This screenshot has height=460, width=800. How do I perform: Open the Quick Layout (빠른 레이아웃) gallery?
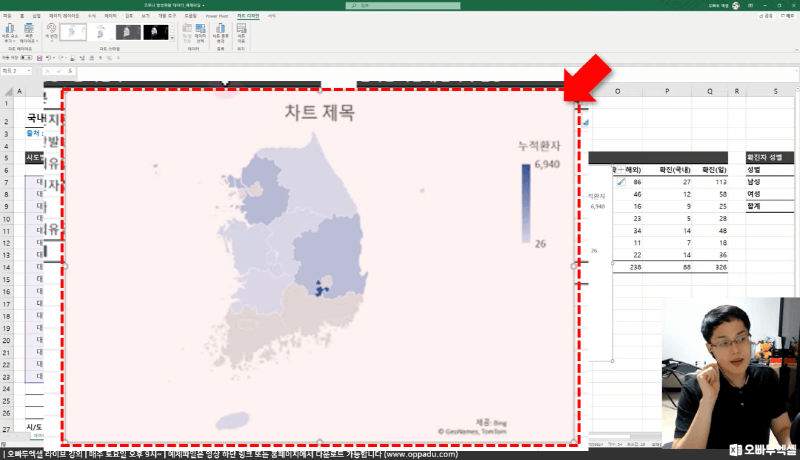click(x=29, y=33)
